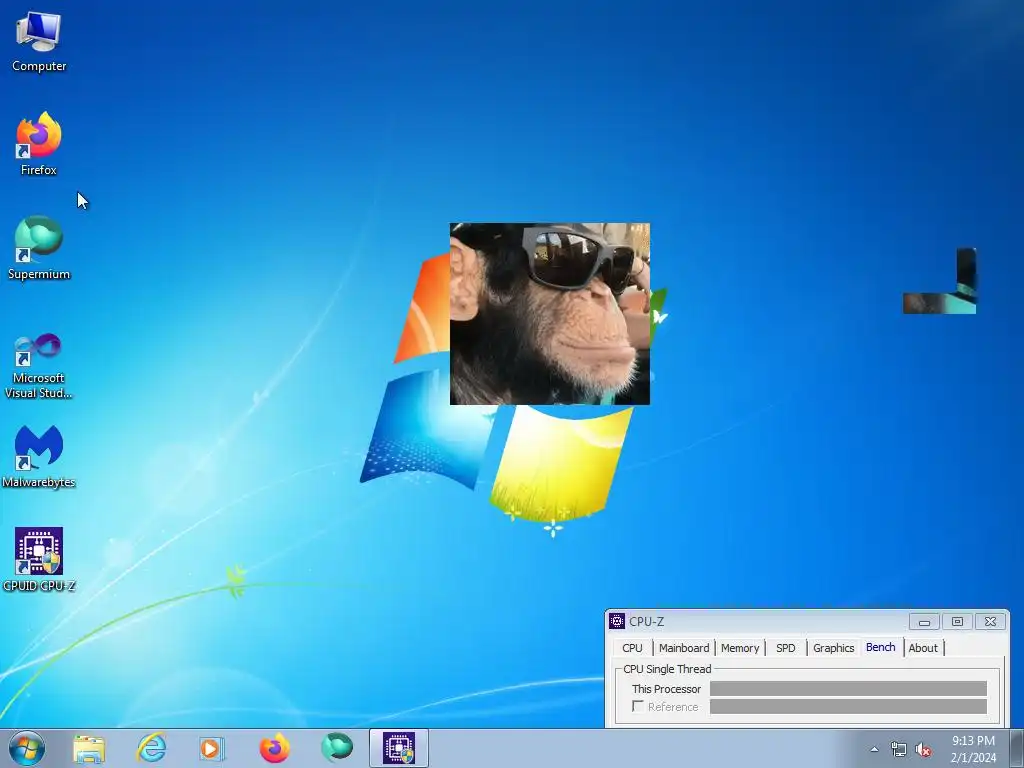Switch to the Memory tab in CPU-Z
Image resolution: width=1024 pixels, height=768 pixels.
coord(740,648)
